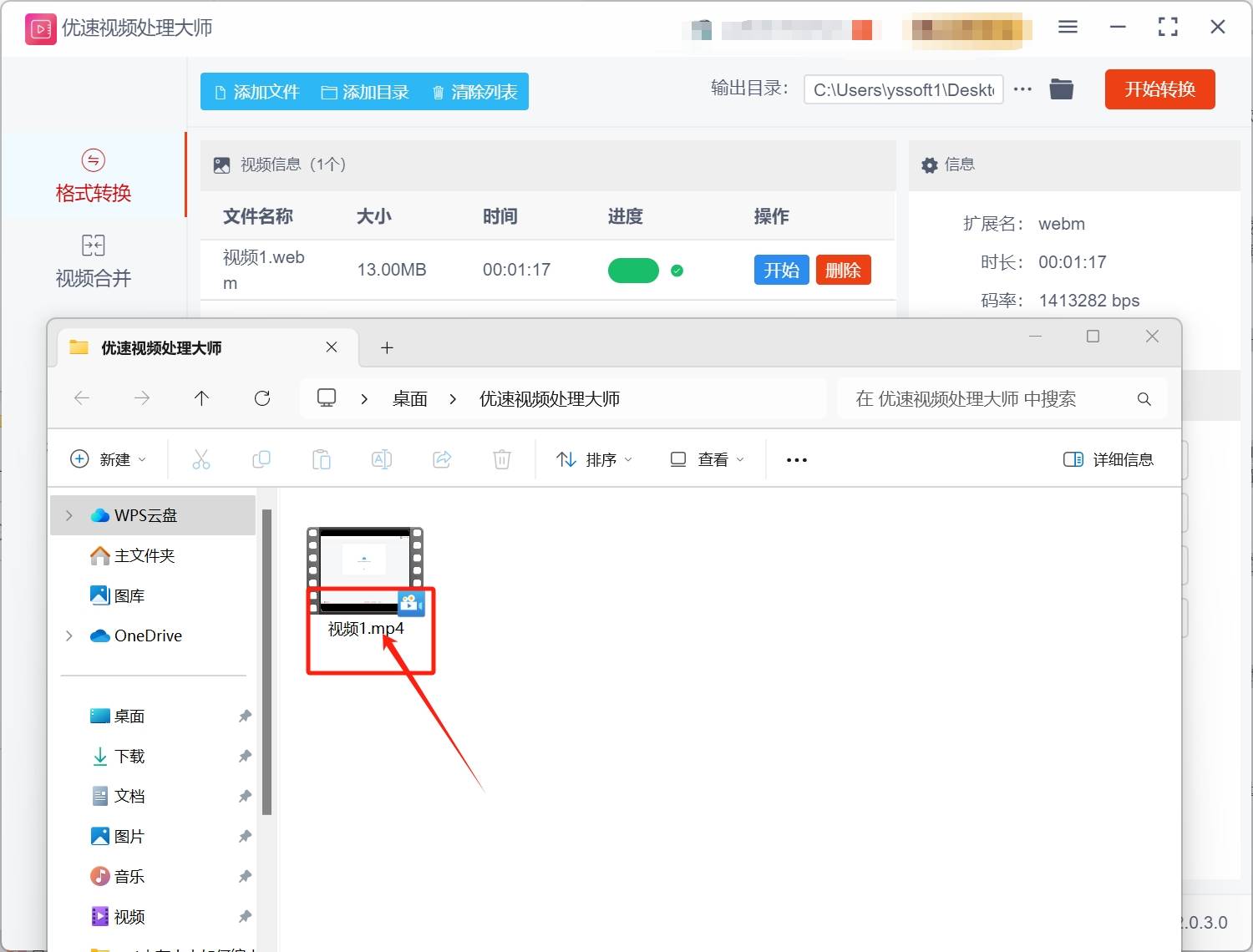The image size is (1253, 952).
Task: Click the Rename icon in toolbar
Action: tap(382, 459)
